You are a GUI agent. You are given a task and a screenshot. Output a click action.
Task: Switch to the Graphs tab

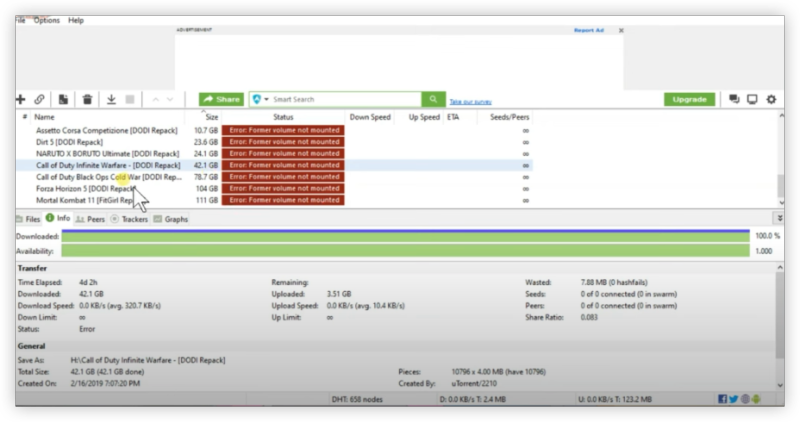point(171,219)
